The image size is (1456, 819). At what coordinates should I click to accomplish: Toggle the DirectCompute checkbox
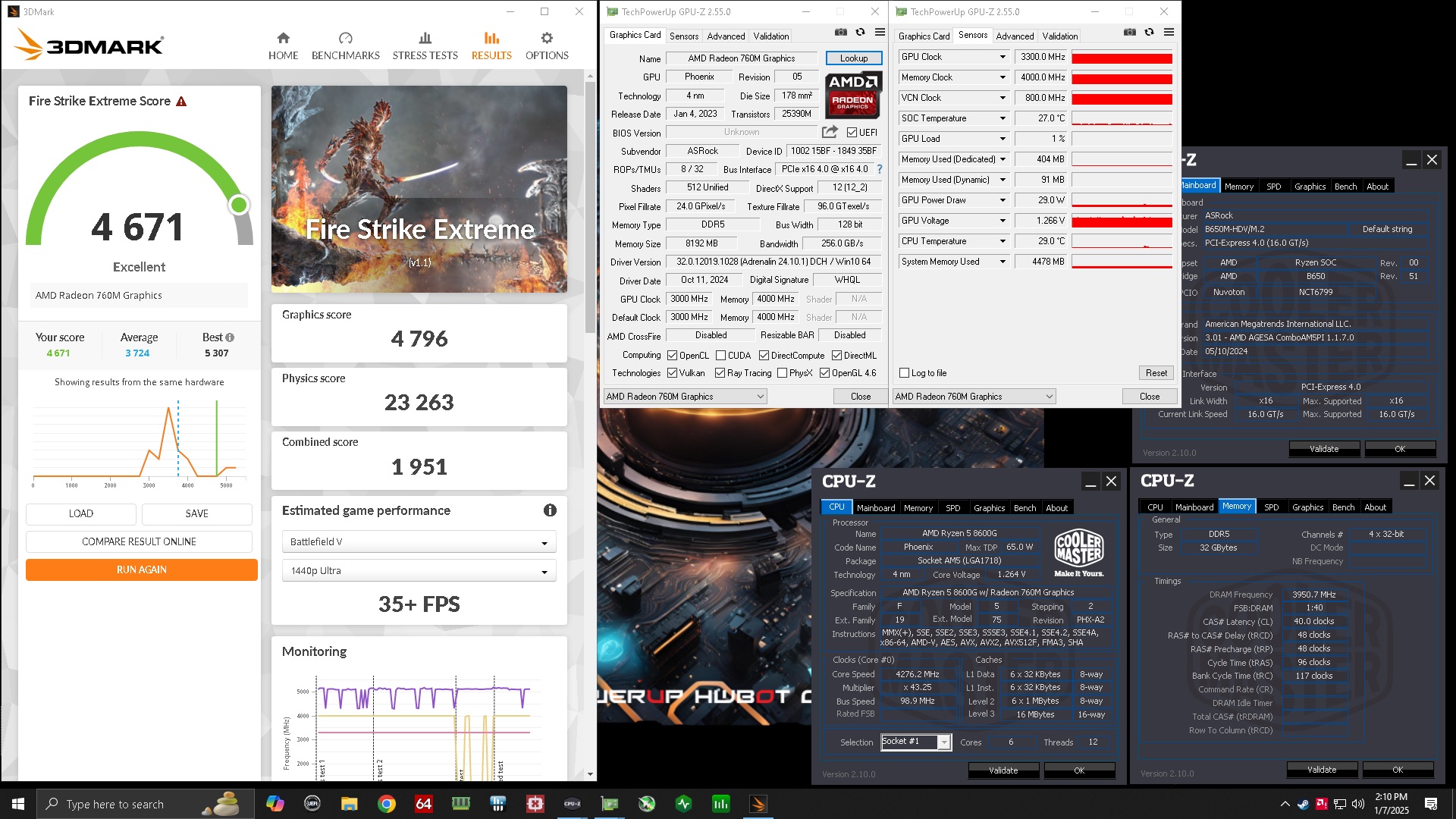[764, 356]
